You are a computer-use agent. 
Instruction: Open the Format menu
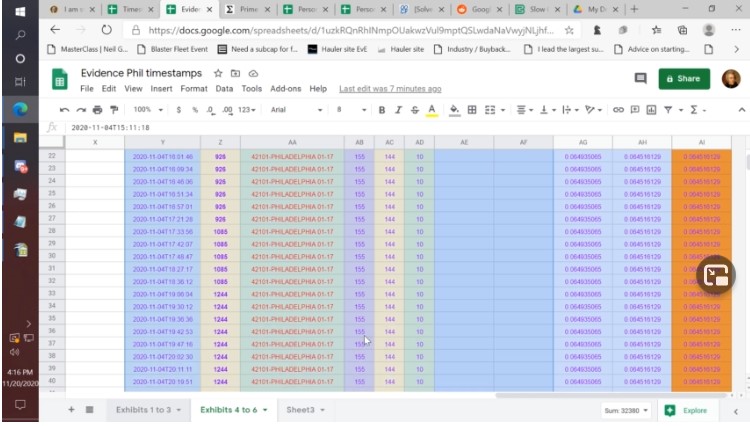tap(194, 88)
